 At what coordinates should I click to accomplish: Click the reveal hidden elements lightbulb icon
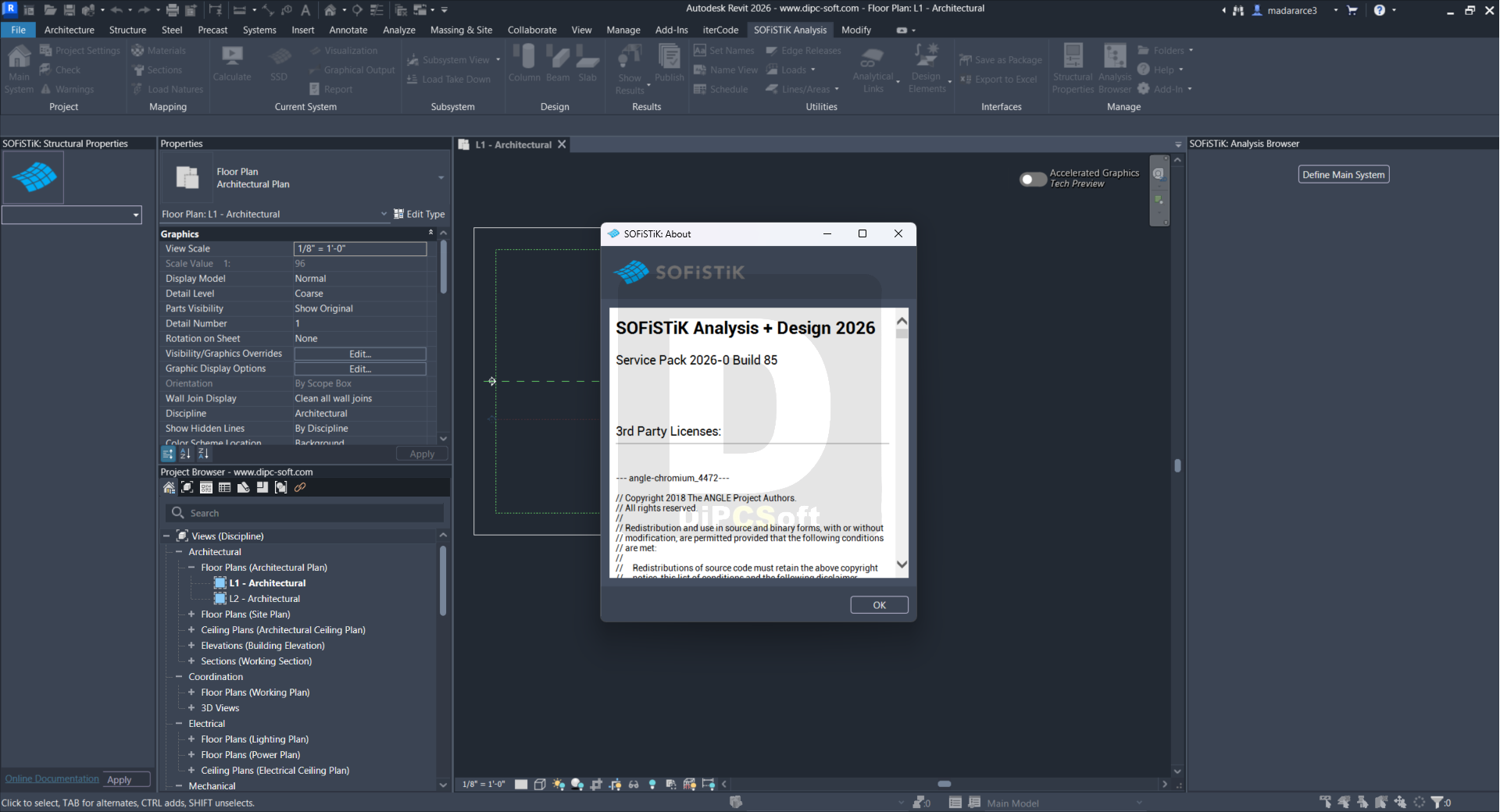[652, 784]
